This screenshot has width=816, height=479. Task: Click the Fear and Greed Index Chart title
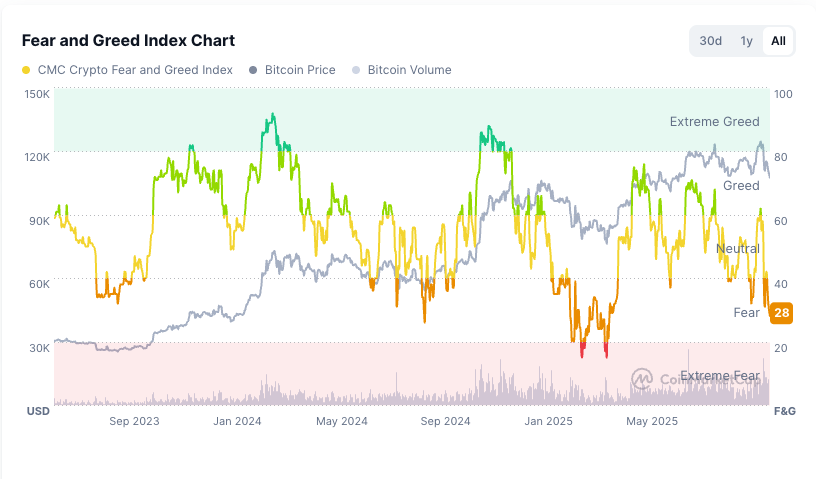coord(129,40)
